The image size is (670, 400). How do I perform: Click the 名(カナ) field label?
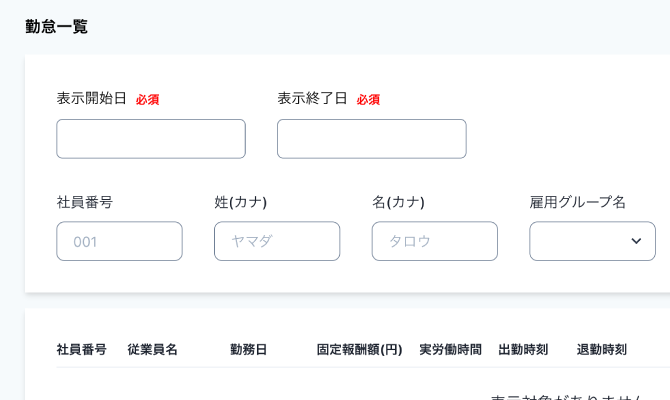pos(398,202)
